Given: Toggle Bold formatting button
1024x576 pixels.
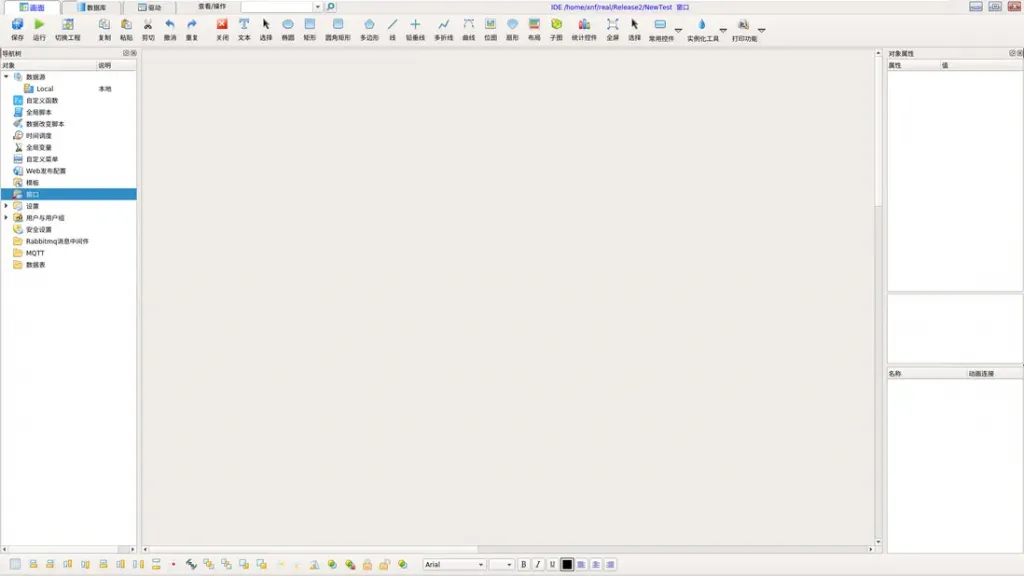Looking at the screenshot, I should pyautogui.click(x=523, y=565).
